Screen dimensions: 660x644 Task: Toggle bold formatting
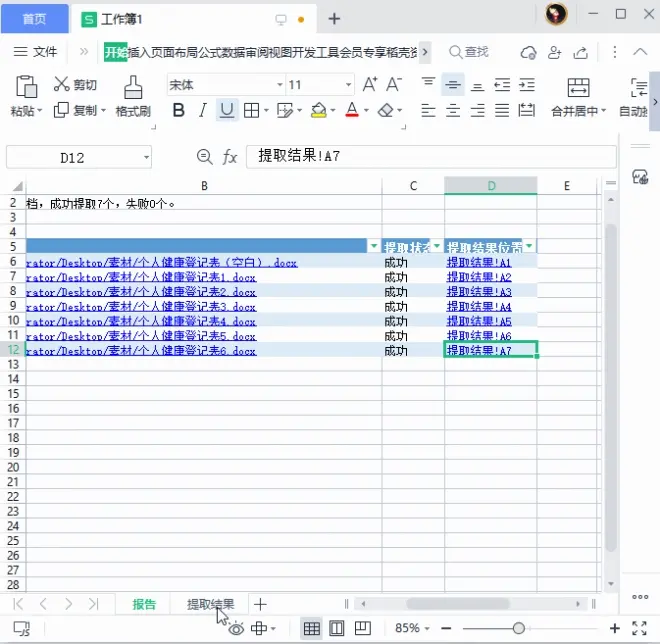click(178, 110)
